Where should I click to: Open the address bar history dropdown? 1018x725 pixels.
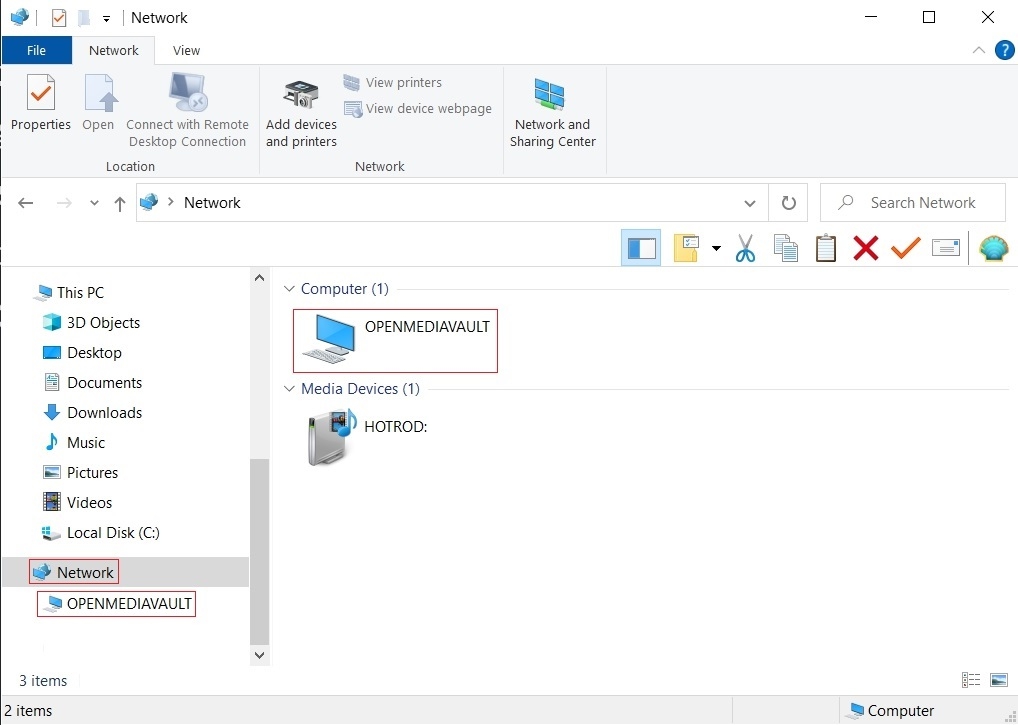[x=750, y=202]
